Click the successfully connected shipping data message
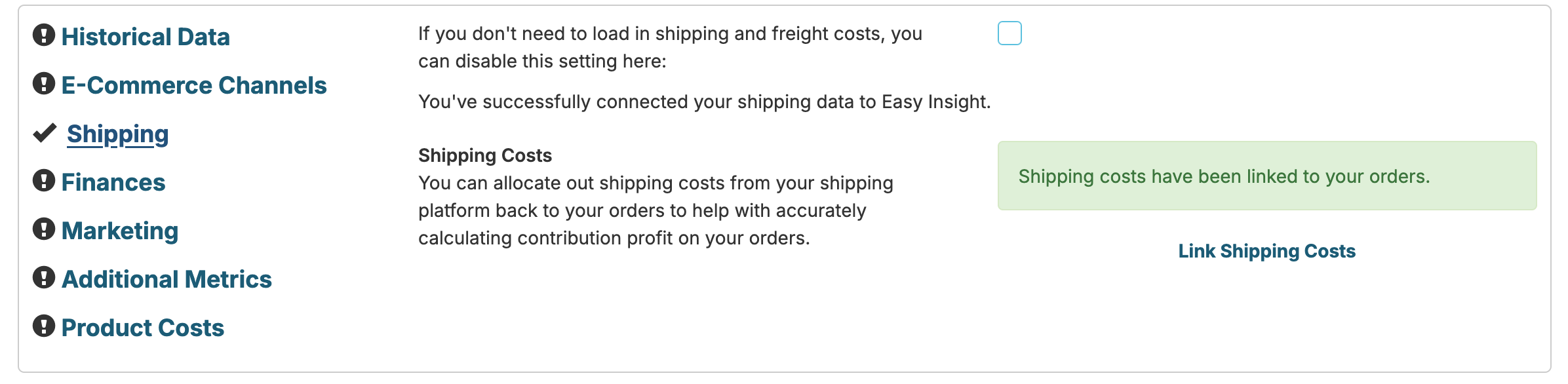 pos(705,102)
